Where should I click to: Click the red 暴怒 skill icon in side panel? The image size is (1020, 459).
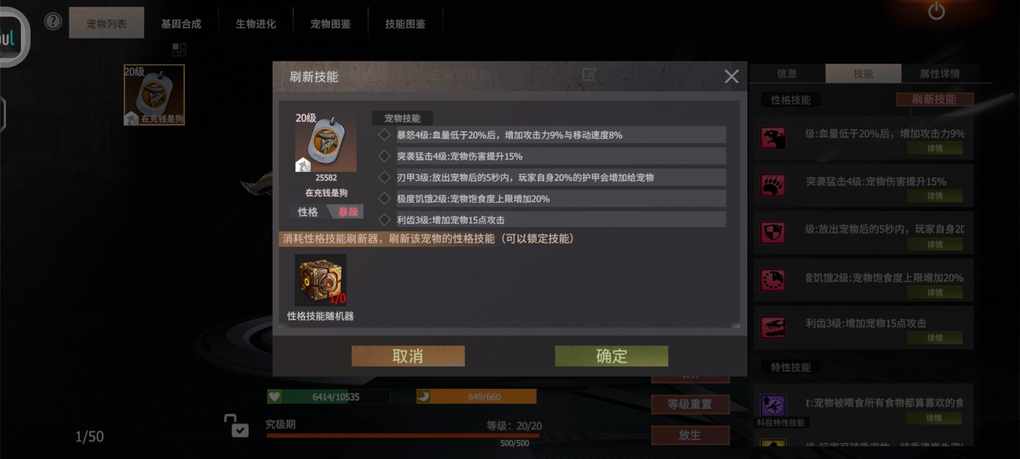[x=773, y=138]
